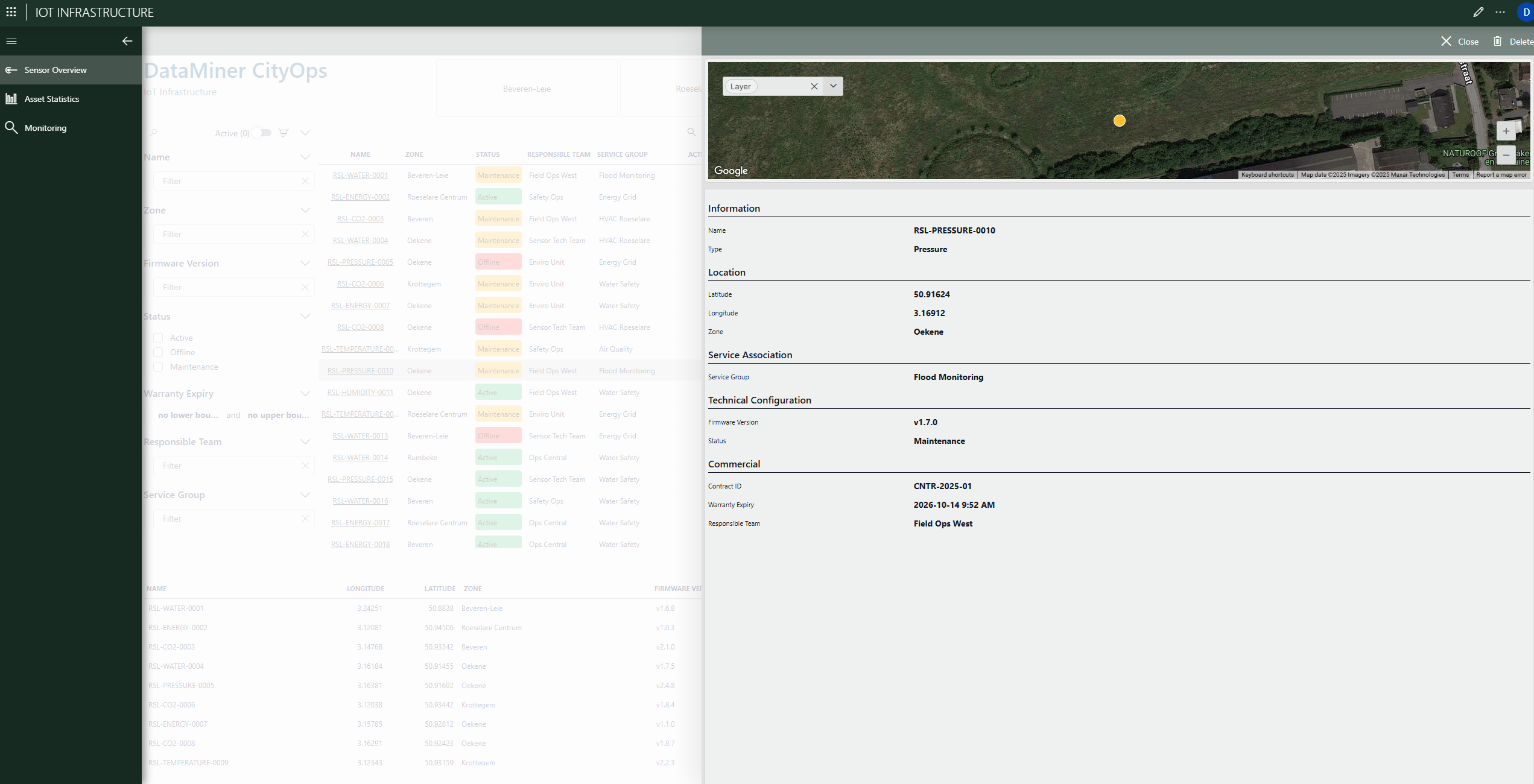Open RSL-HUMIDITY-0011 sensor link

(x=360, y=393)
